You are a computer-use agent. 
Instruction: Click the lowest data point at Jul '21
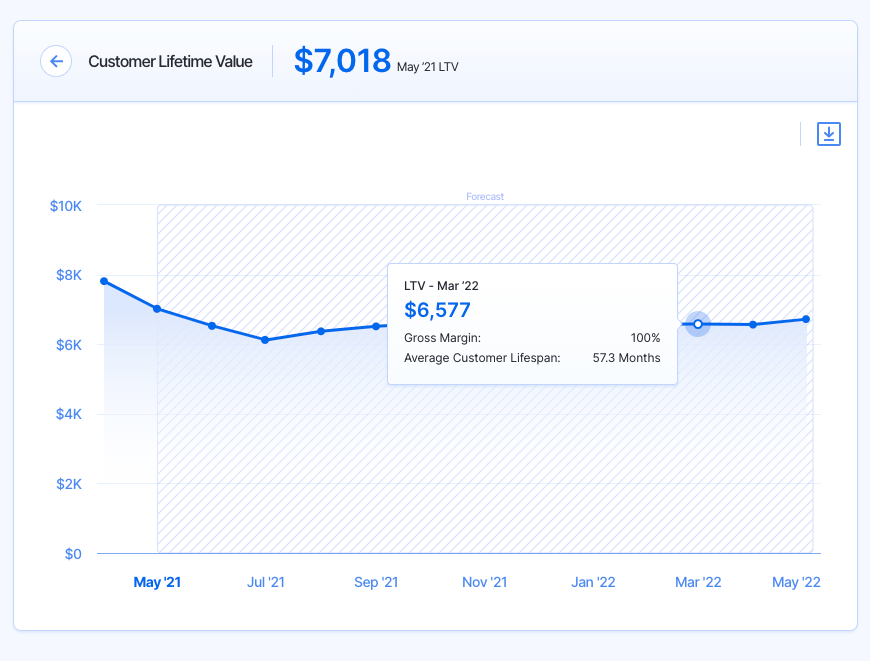pyautogui.click(x=265, y=340)
